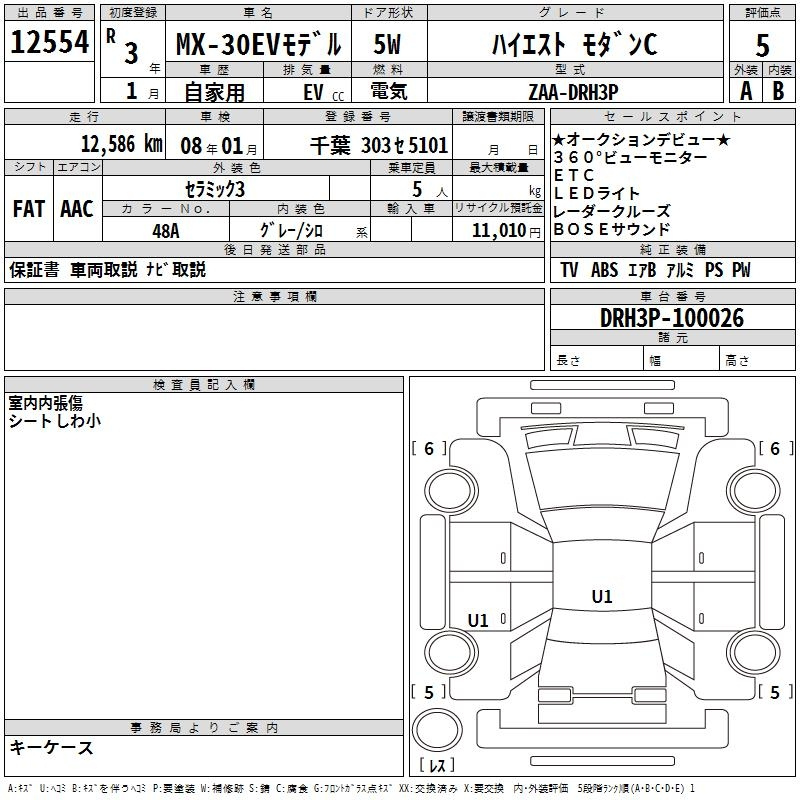Click the 後日発送部品 header
The height and width of the screenshot is (800, 800).
274,249
